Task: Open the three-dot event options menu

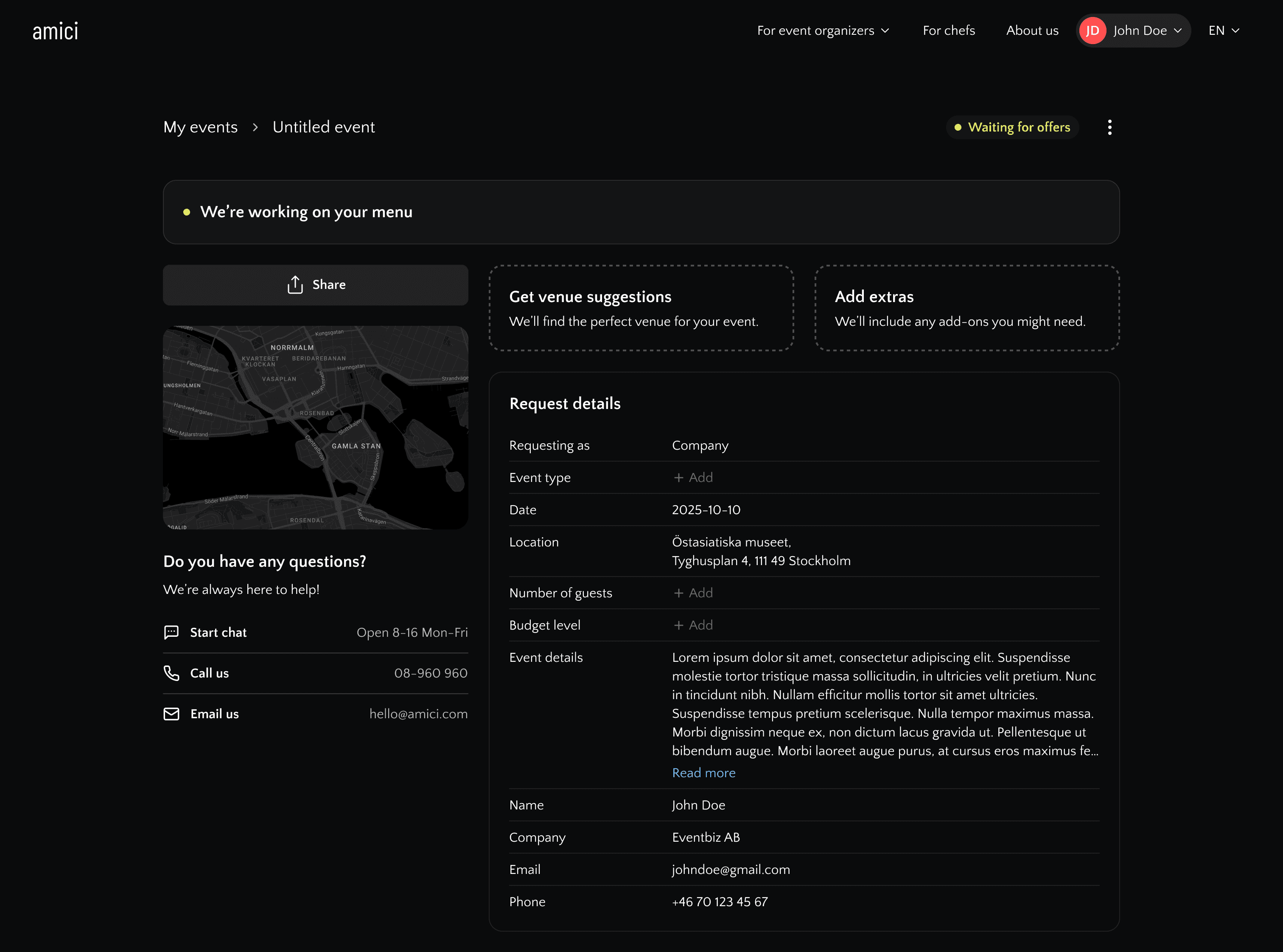Action: click(1109, 127)
